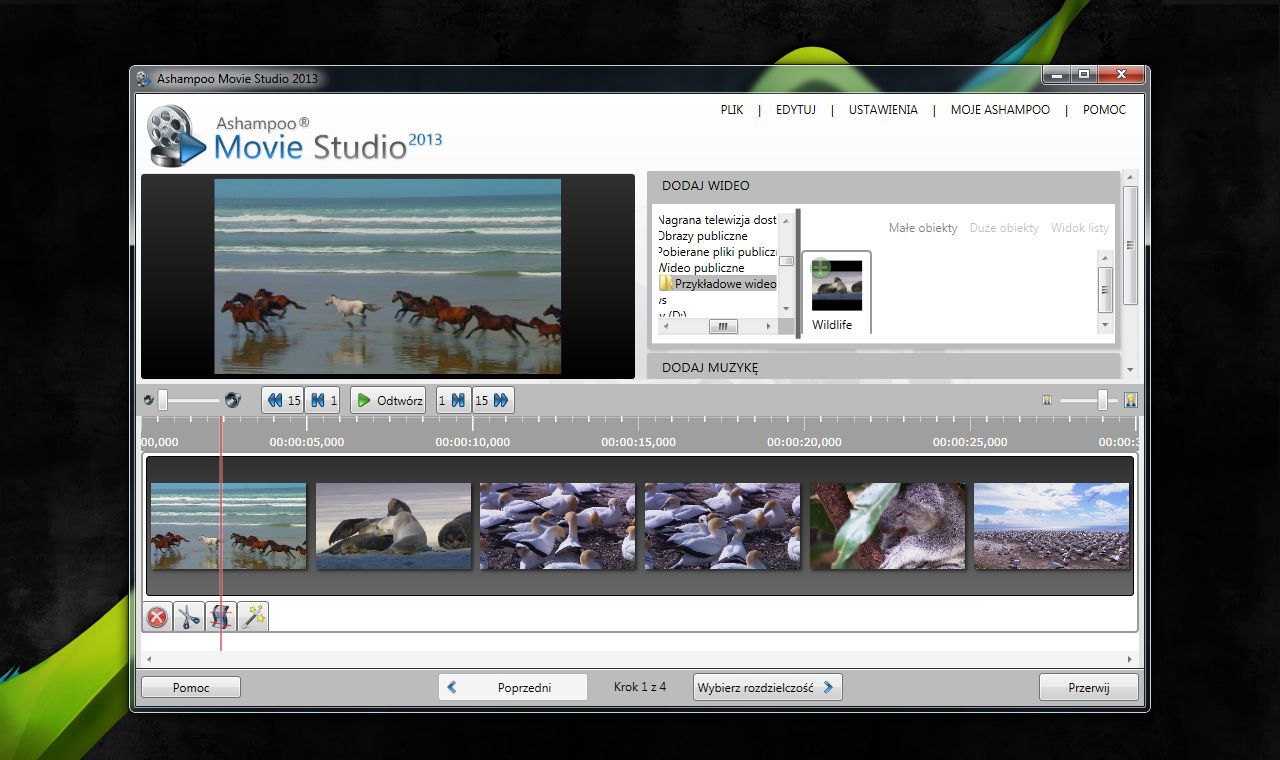The height and width of the screenshot is (760, 1280).
Task: Click the Wybierz rozdzielczość next button
Action: tap(767, 688)
